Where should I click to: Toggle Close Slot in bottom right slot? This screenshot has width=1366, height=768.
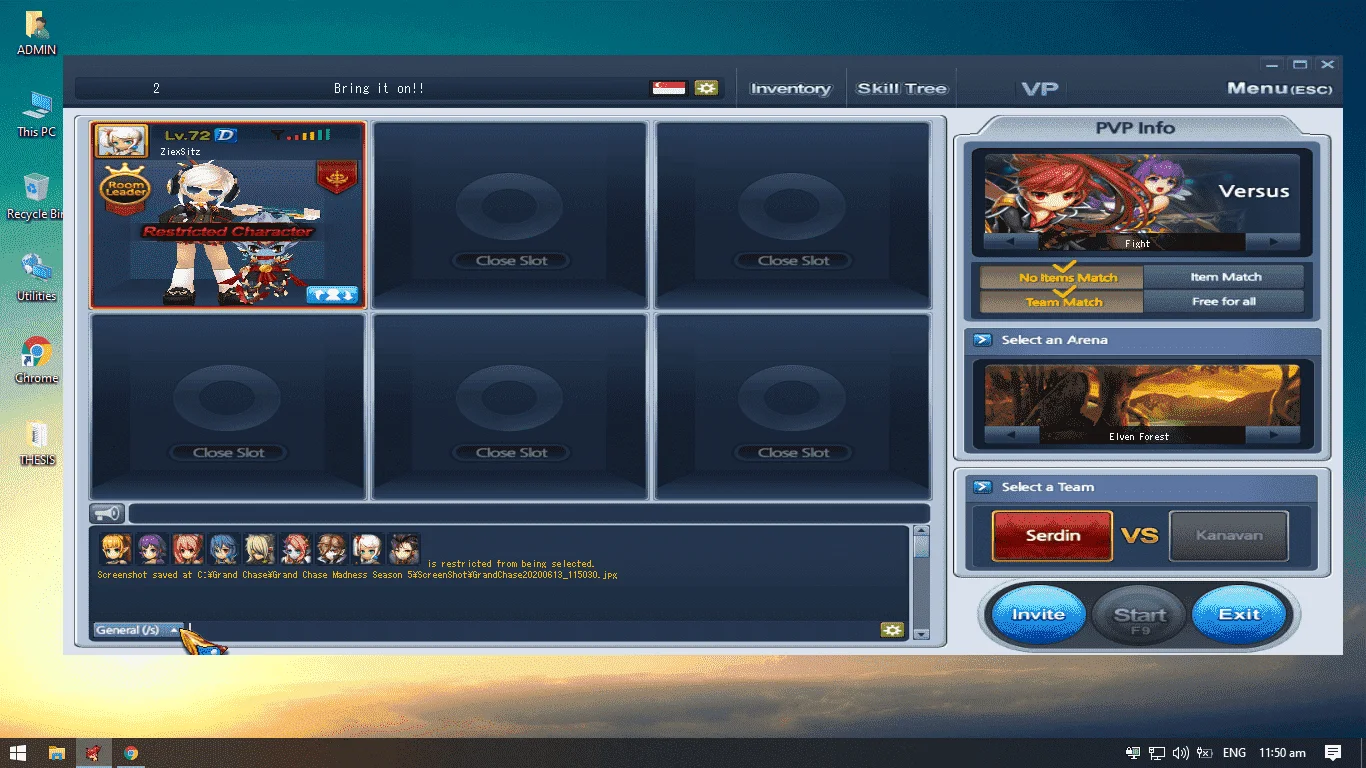[794, 452]
